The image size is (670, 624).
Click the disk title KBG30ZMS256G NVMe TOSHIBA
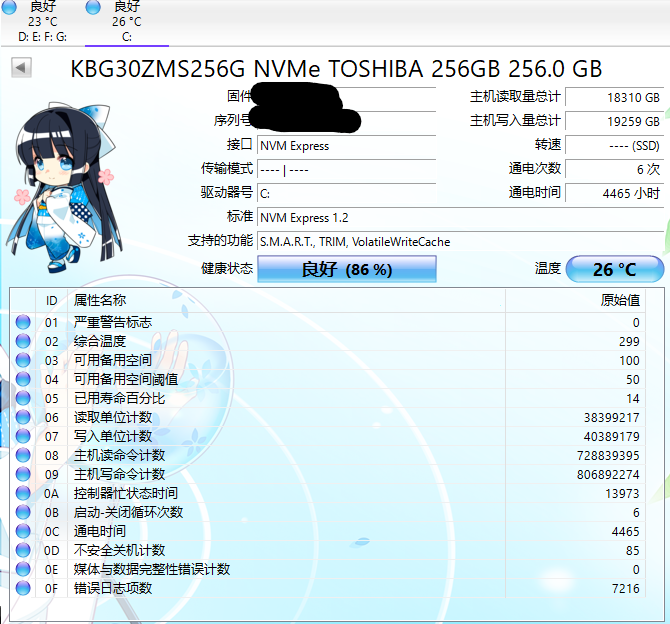336,68
